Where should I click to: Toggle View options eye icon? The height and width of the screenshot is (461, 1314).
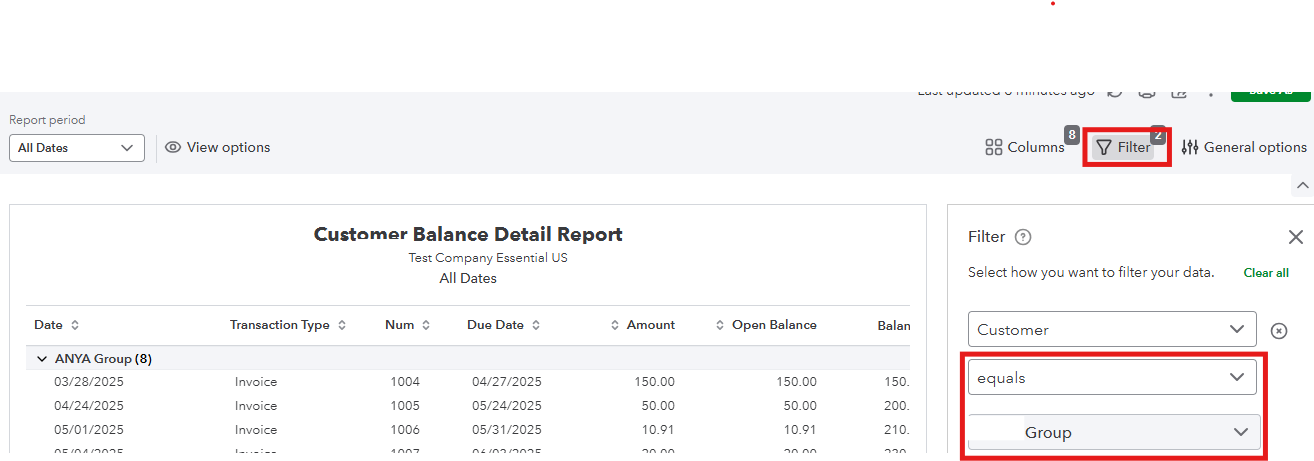point(218,147)
